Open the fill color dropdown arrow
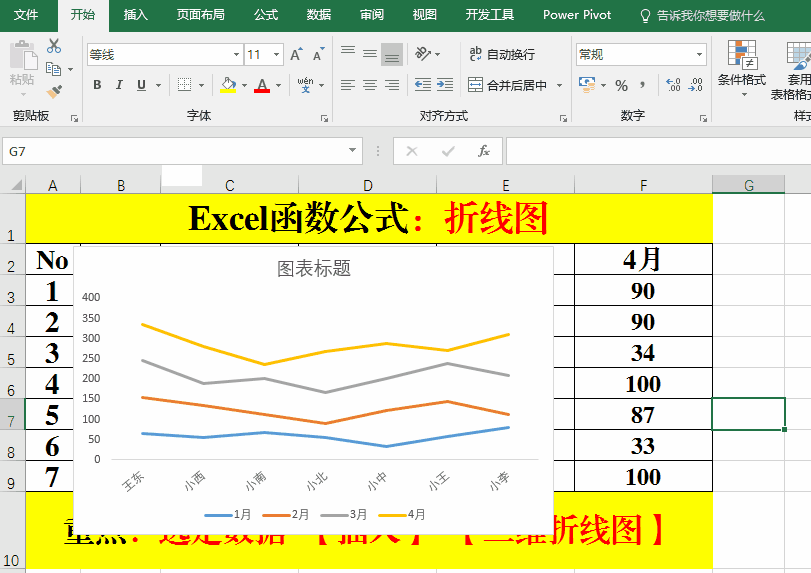Image resolution: width=811 pixels, height=573 pixels. [244, 85]
